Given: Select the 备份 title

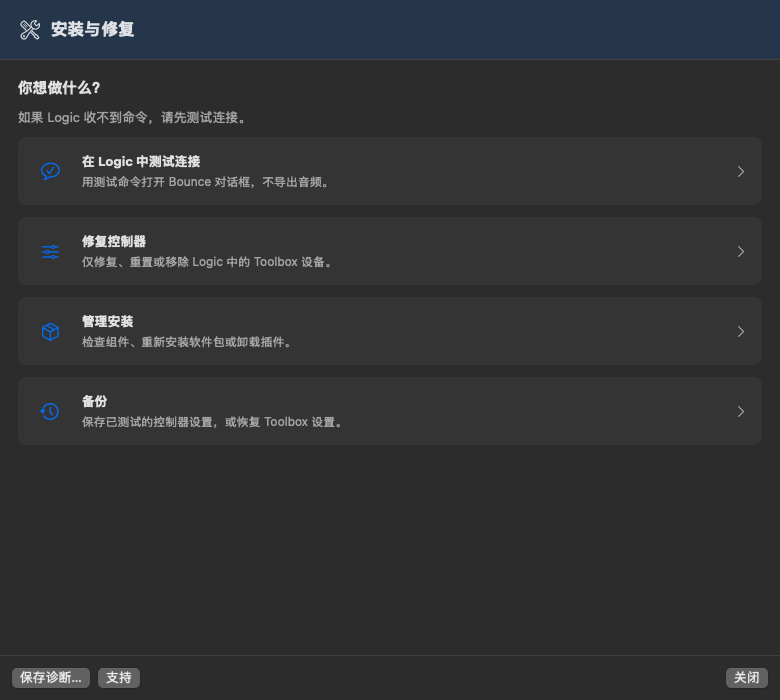Looking at the screenshot, I should click(x=95, y=401).
